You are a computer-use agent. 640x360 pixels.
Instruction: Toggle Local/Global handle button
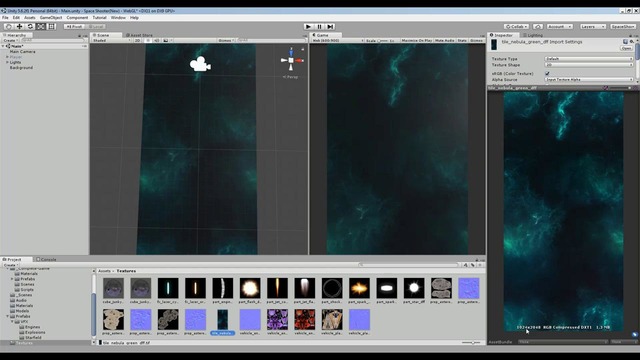[x=96, y=27]
